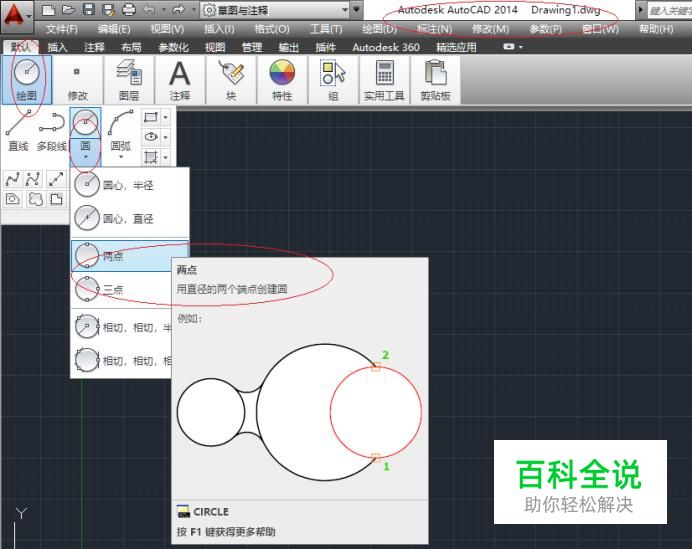Click the rectangle tool icon
This screenshot has height=549, width=692.
[x=151, y=117]
